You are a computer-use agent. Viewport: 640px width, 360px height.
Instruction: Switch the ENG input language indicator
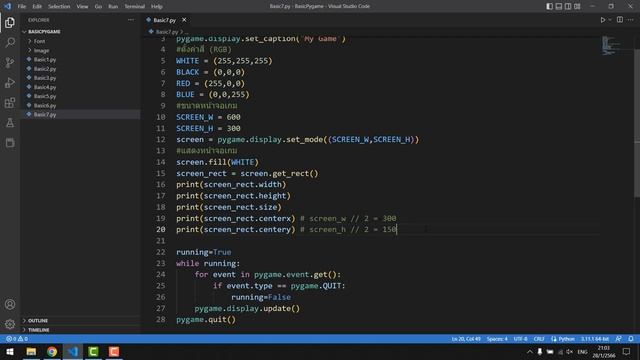coord(582,352)
